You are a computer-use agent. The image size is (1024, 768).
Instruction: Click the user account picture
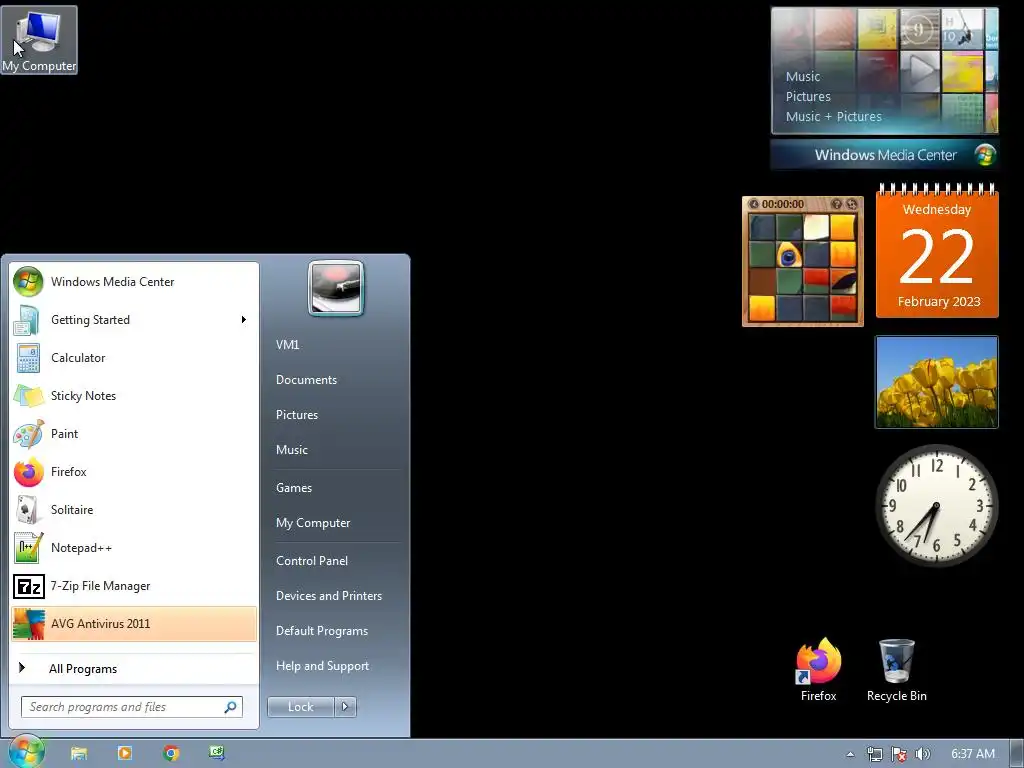(x=336, y=288)
